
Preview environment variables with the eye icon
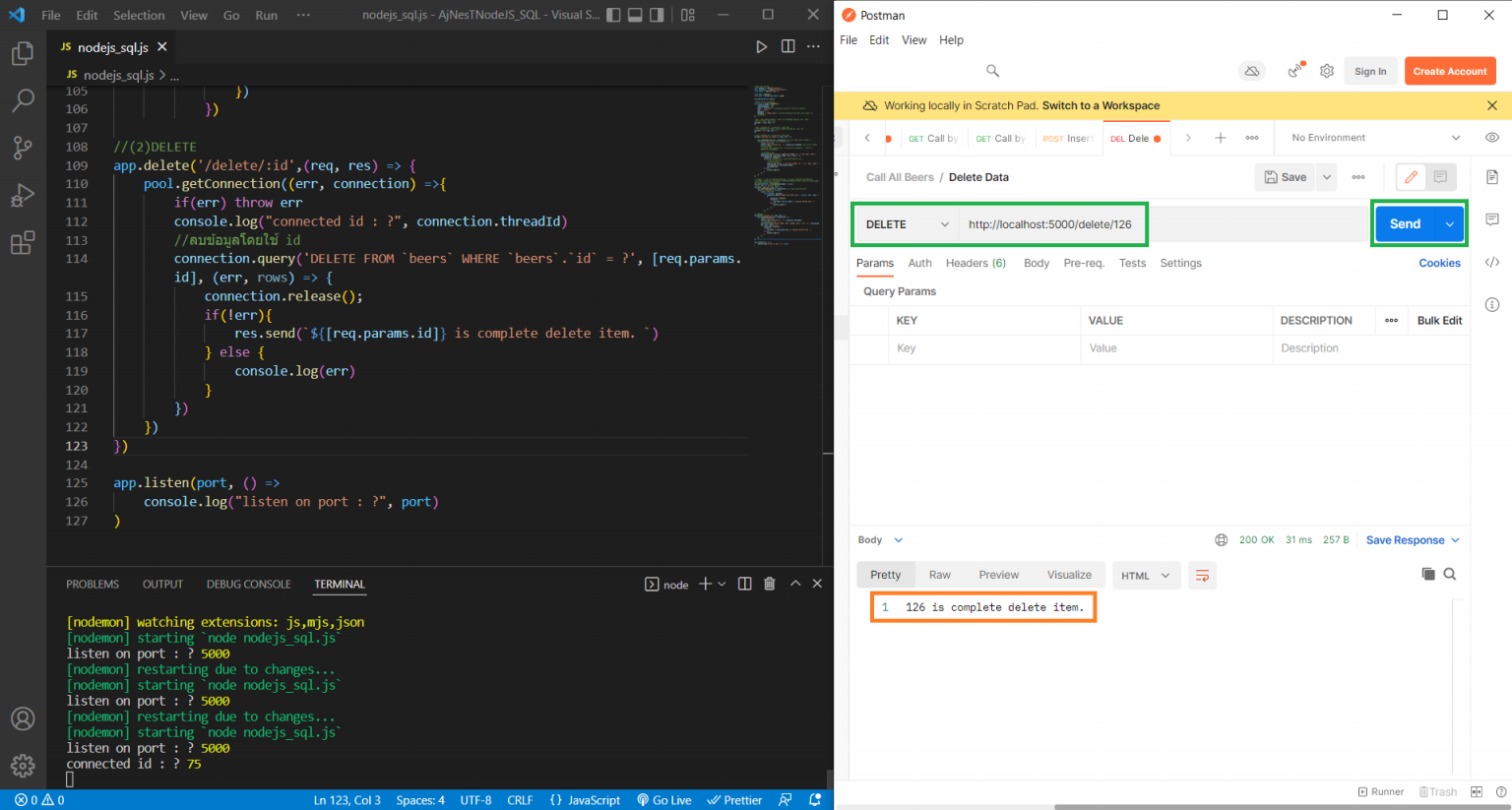coord(1491,137)
